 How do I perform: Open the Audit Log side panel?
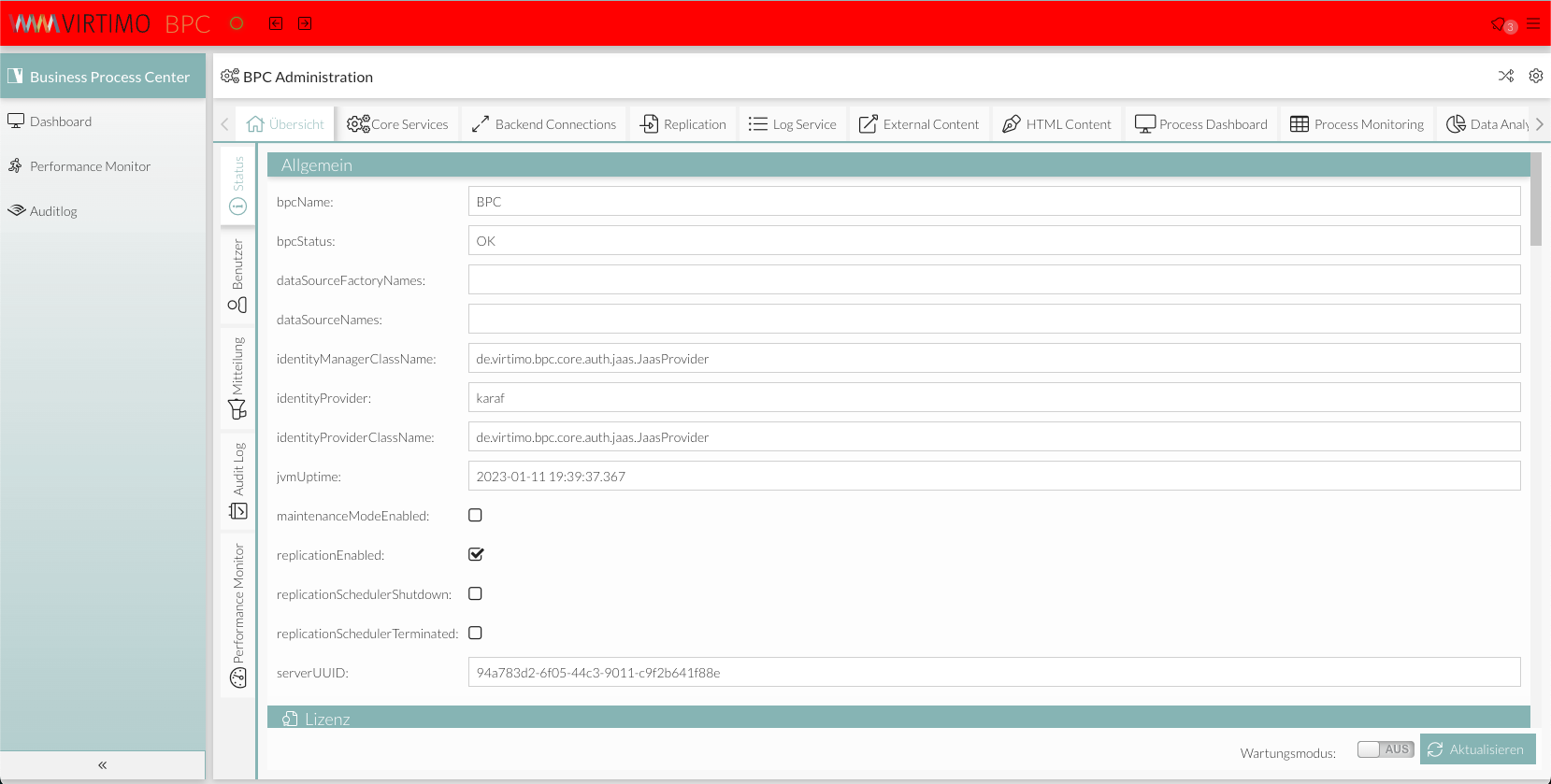[237, 480]
